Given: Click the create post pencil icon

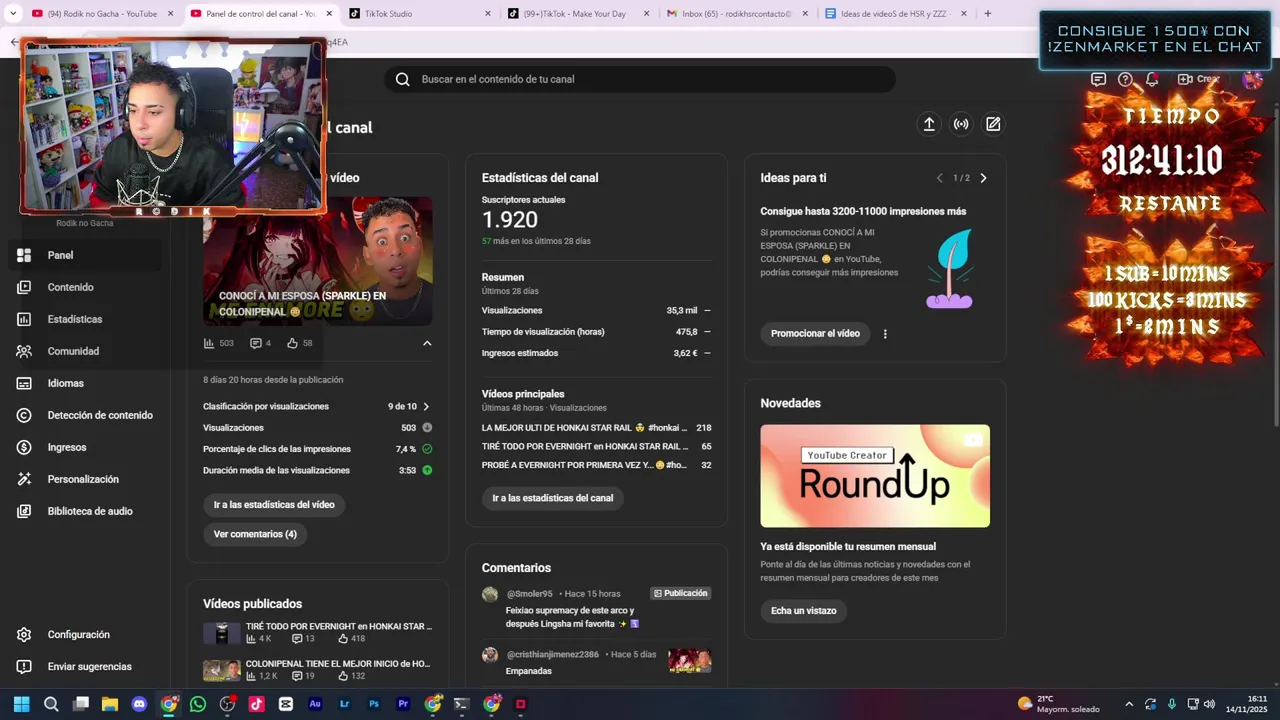Looking at the screenshot, I should [993, 124].
